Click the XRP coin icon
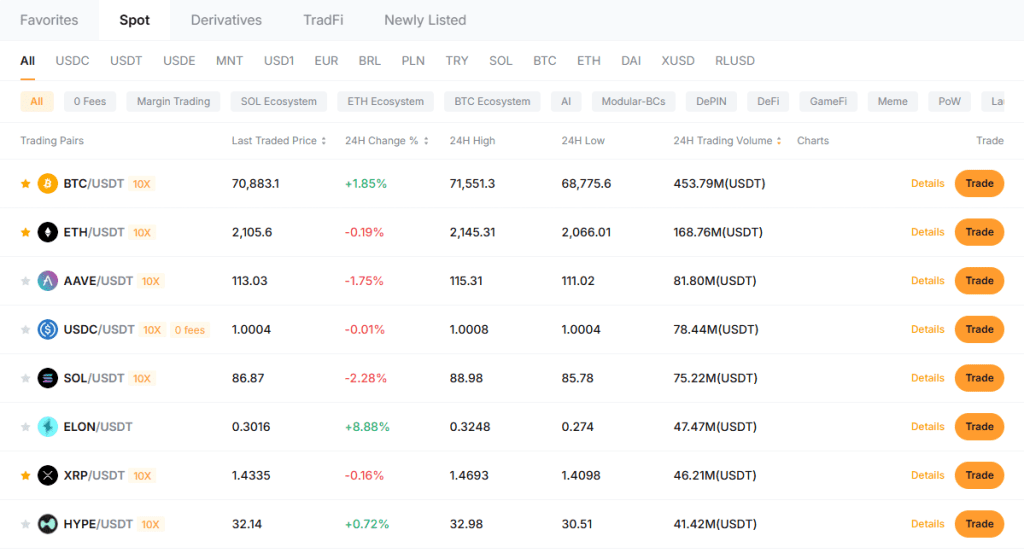This screenshot has height=553, width=1024. tap(48, 475)
